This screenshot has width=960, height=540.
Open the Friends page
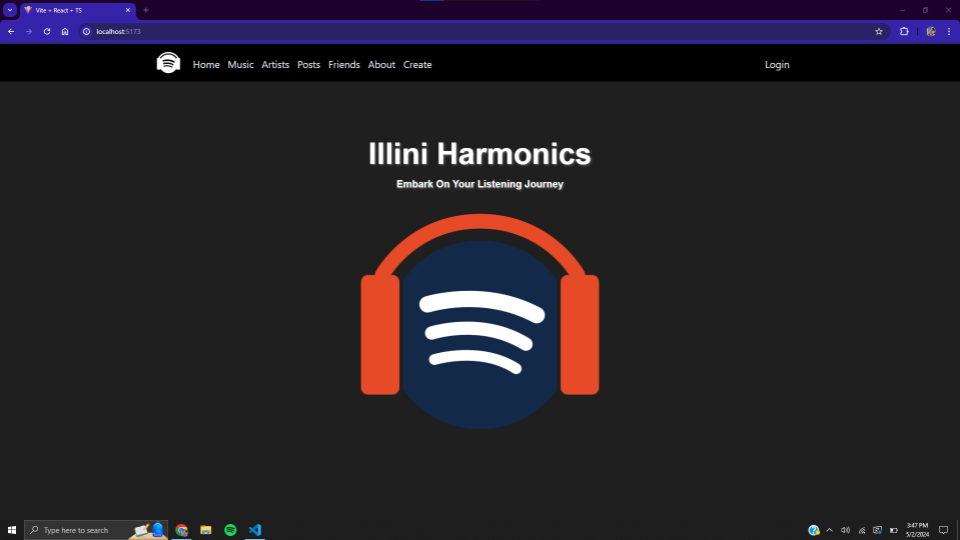[x=344, y=65]
